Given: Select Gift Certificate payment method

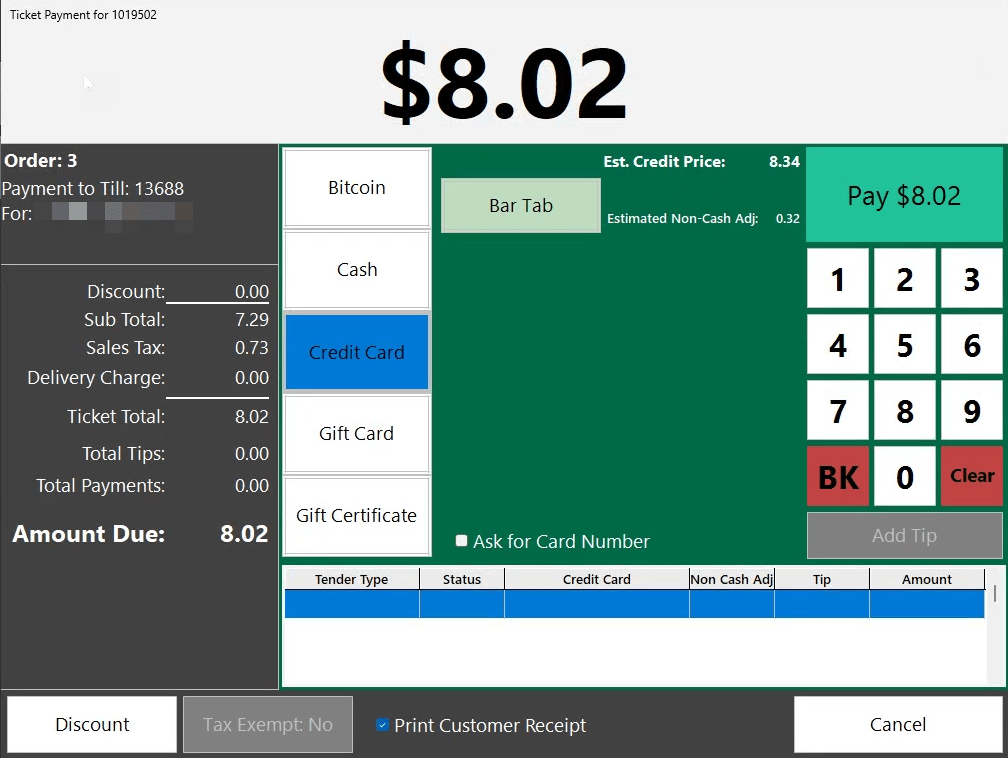Looking at the screenshot, I should 356,515.
